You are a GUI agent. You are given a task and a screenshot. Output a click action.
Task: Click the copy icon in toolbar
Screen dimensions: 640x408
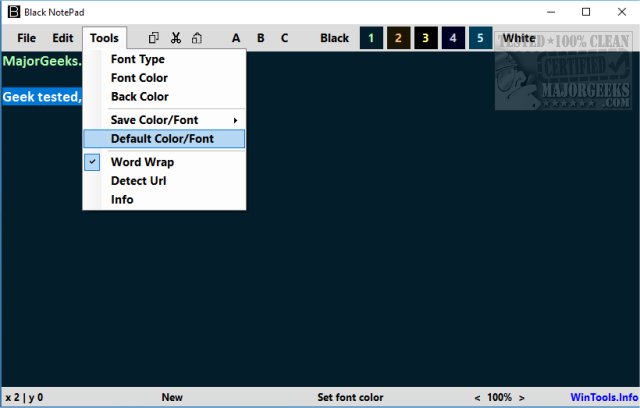tap(153, 38)
